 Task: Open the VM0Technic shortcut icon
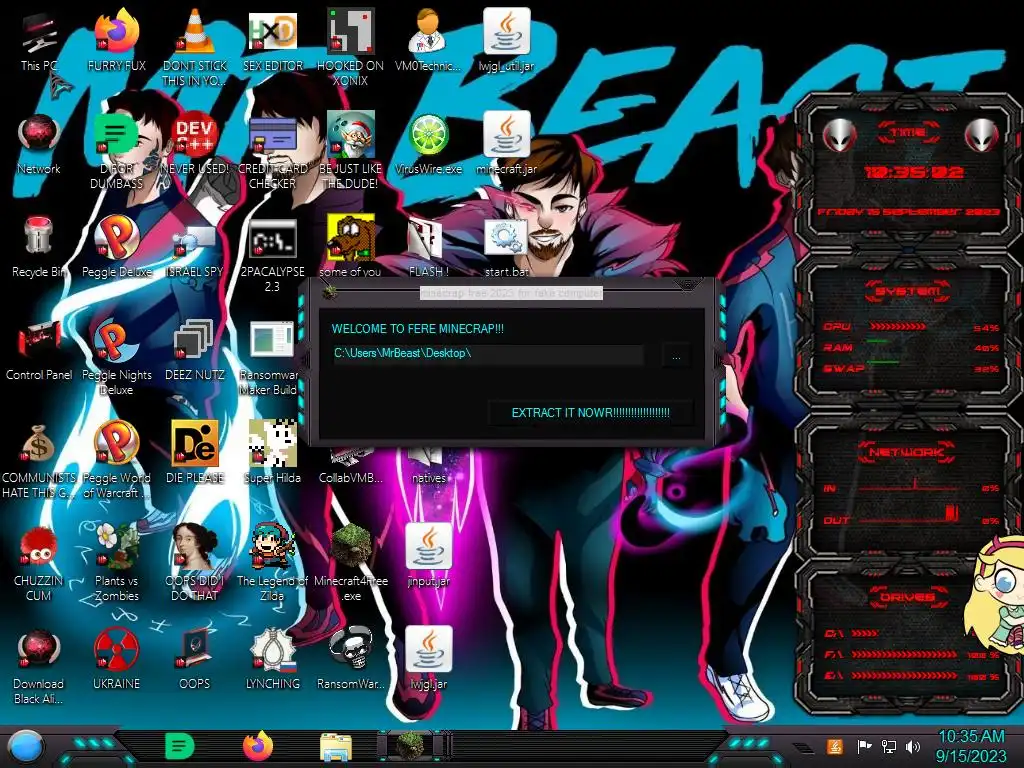pos(428,33)
